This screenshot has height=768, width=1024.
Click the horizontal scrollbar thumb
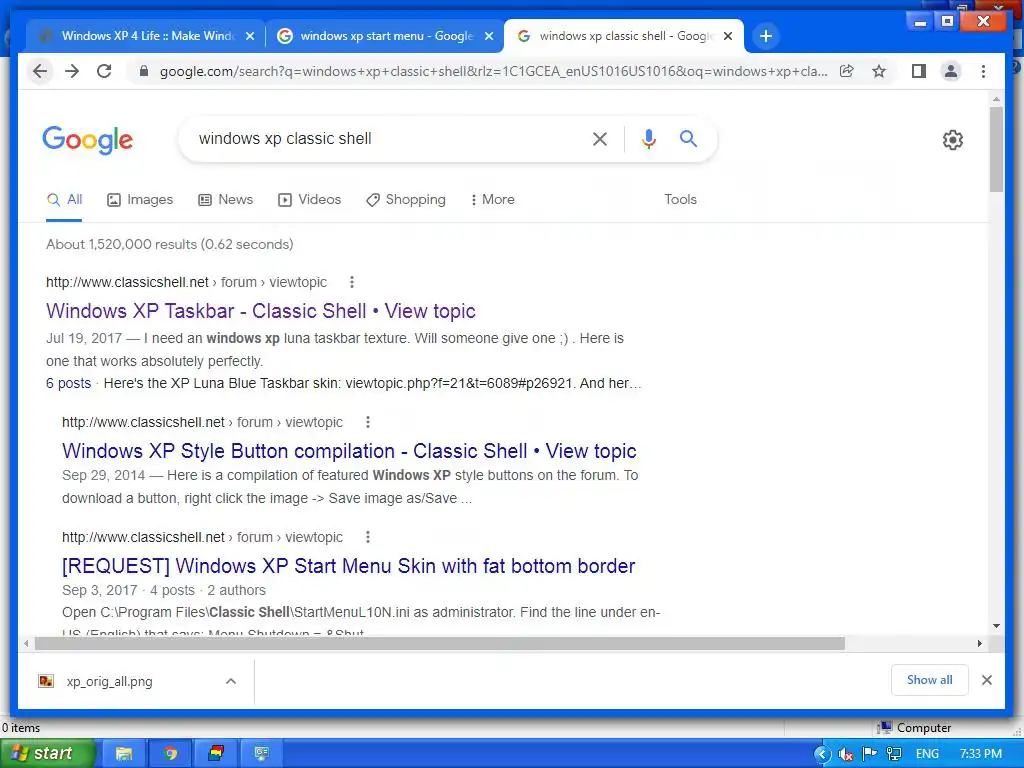click(440, 643)
